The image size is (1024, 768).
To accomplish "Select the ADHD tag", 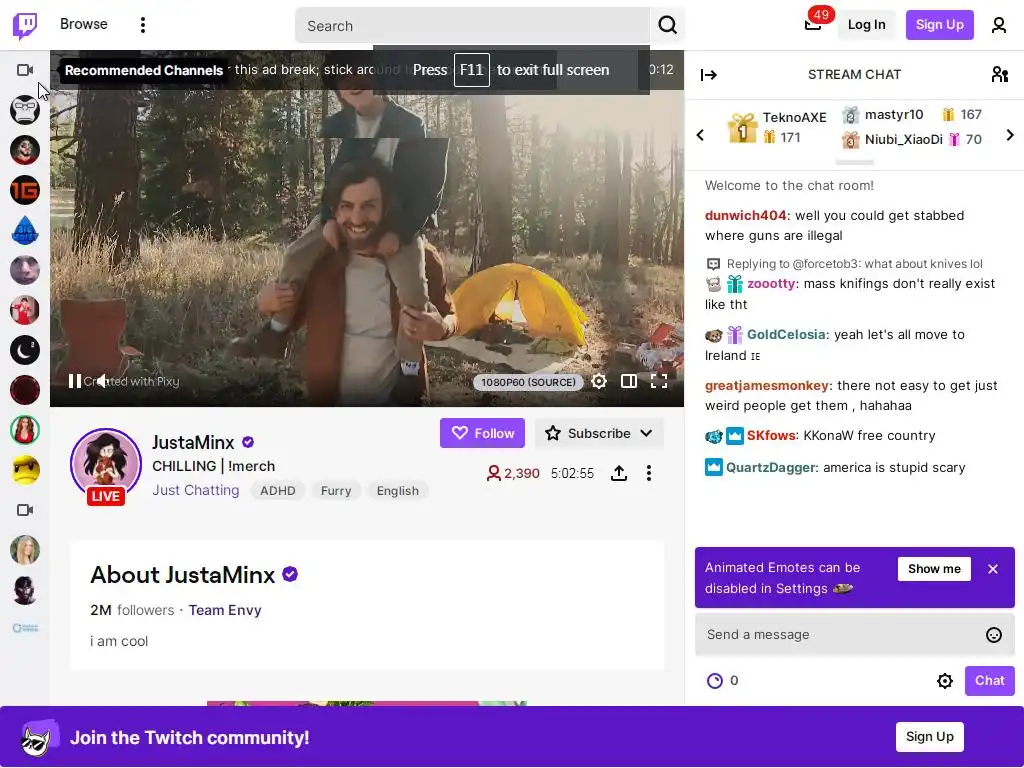I will tap(278, 490).
